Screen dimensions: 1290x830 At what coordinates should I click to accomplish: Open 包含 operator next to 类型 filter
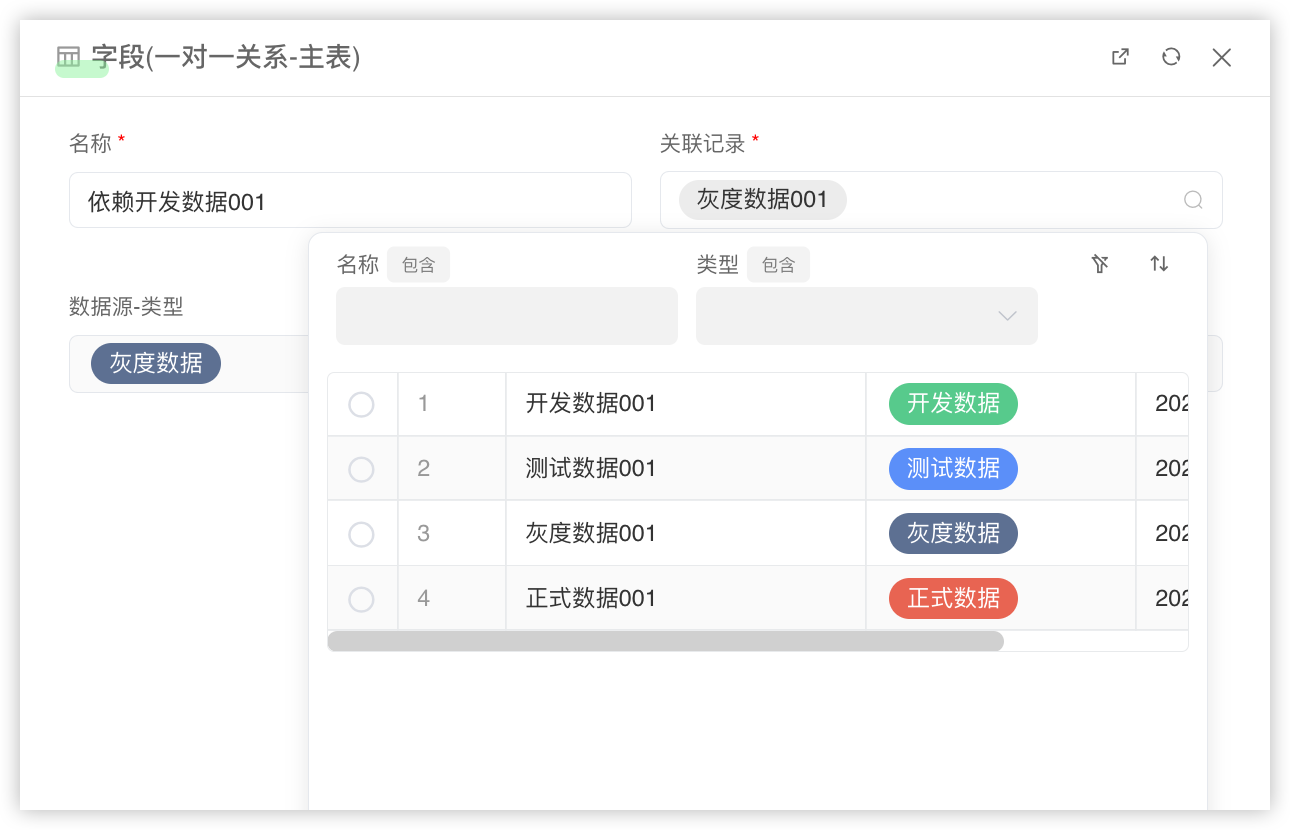pyautogui.click(x=778, y=265)
